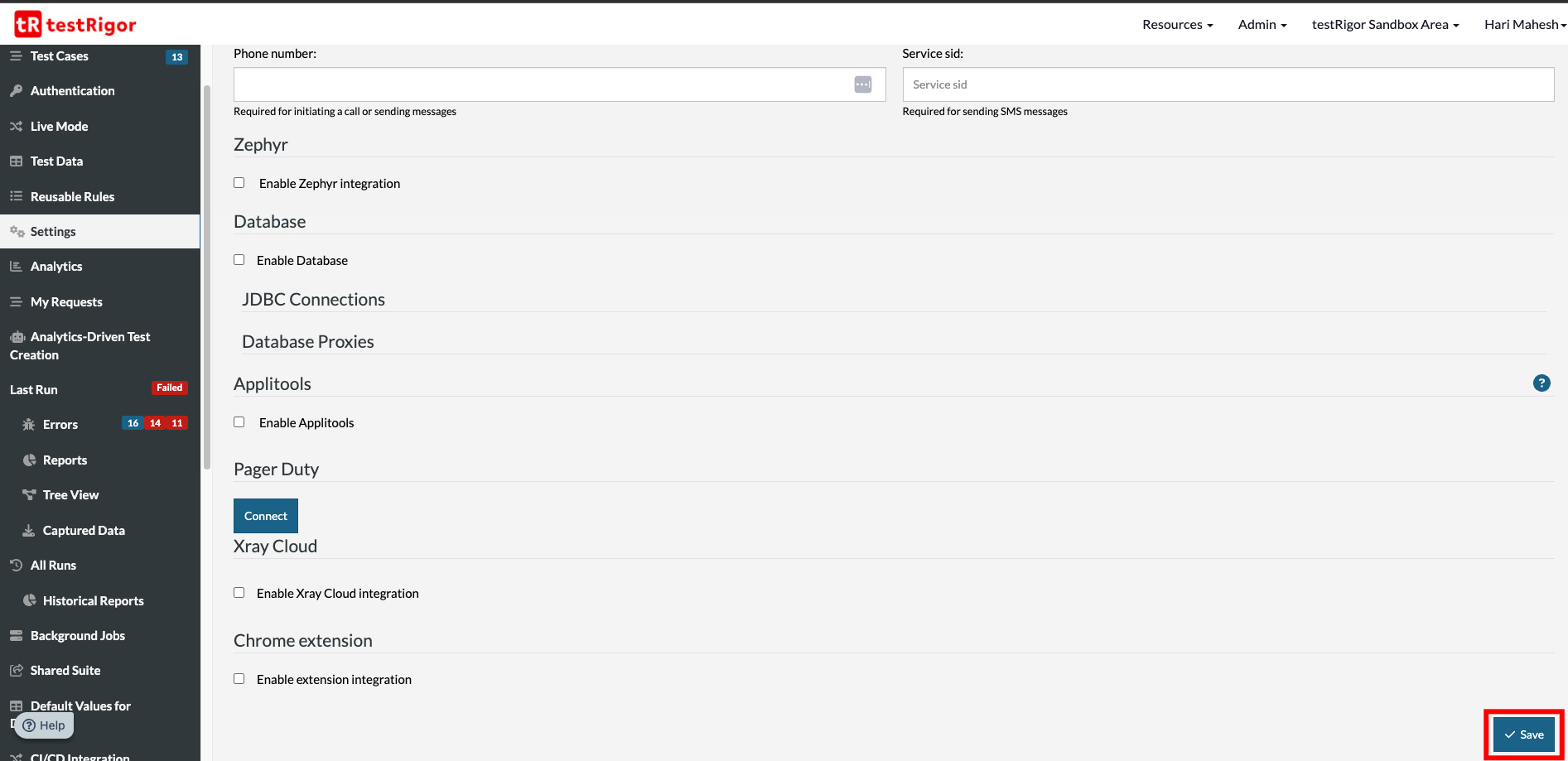The width and height of the screenshot is (1568, 761).
Task: Click the Historical Reports pie icon
Action: [x=29, y=600]
